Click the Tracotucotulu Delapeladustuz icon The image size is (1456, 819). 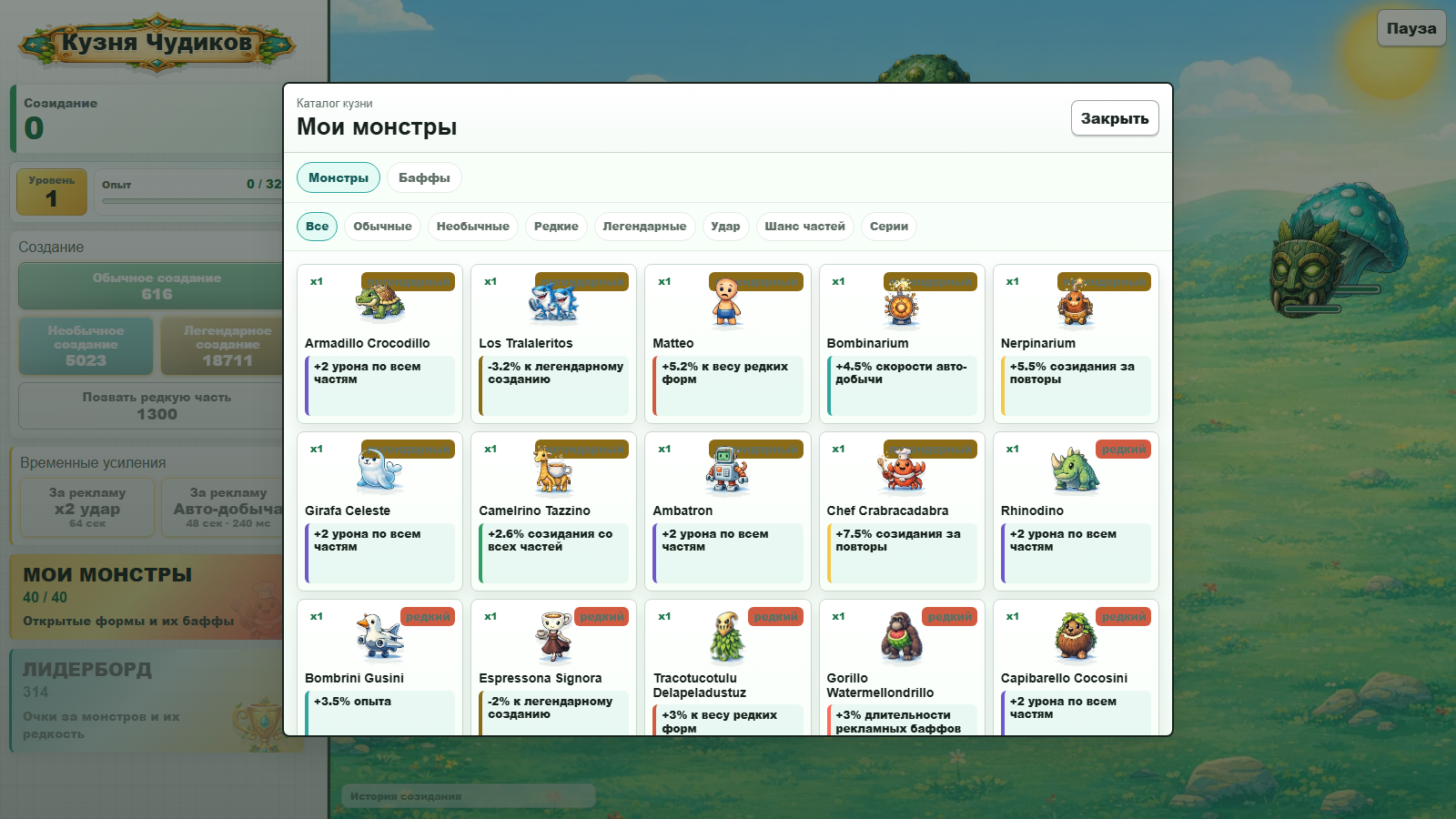click(x=726, y=637)
